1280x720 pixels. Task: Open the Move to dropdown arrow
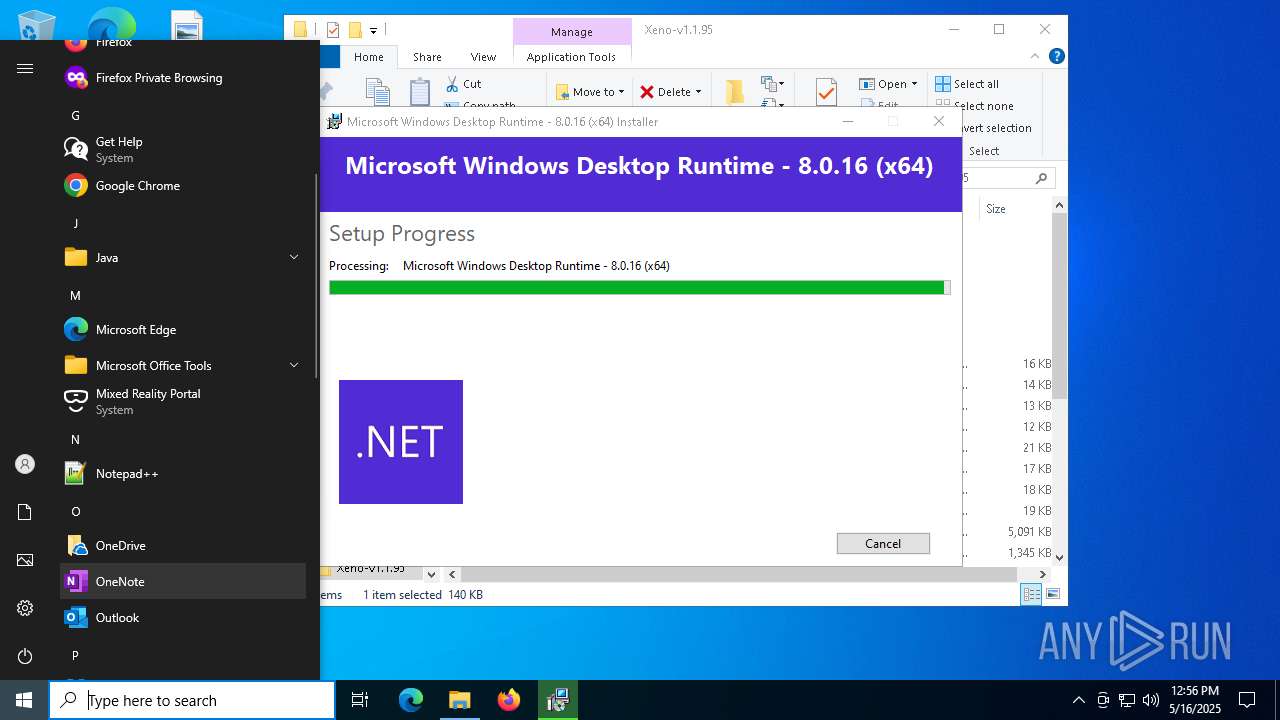click(x=621, y=92)
